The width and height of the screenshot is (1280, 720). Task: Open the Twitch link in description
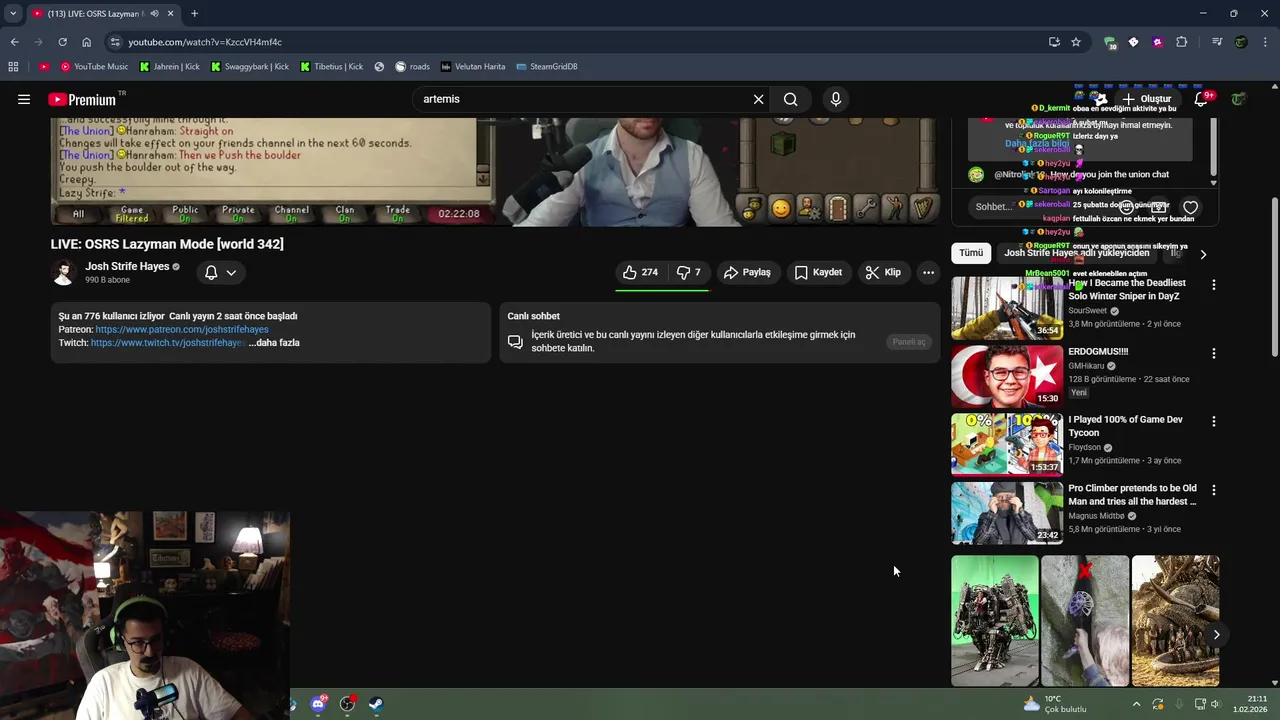167,343
